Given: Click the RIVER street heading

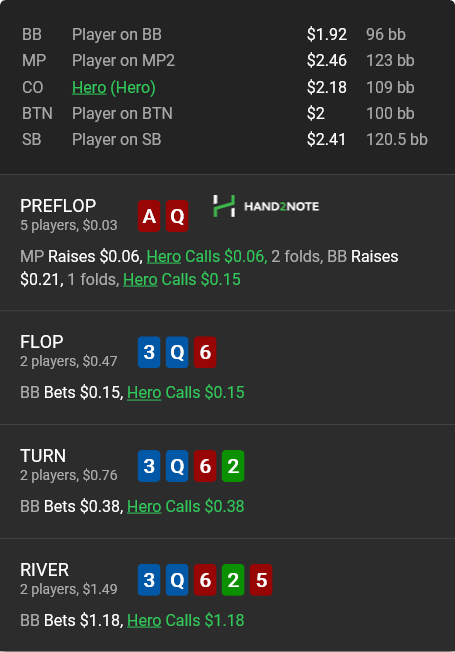Looking at the screenshot, I should [45, 570].
